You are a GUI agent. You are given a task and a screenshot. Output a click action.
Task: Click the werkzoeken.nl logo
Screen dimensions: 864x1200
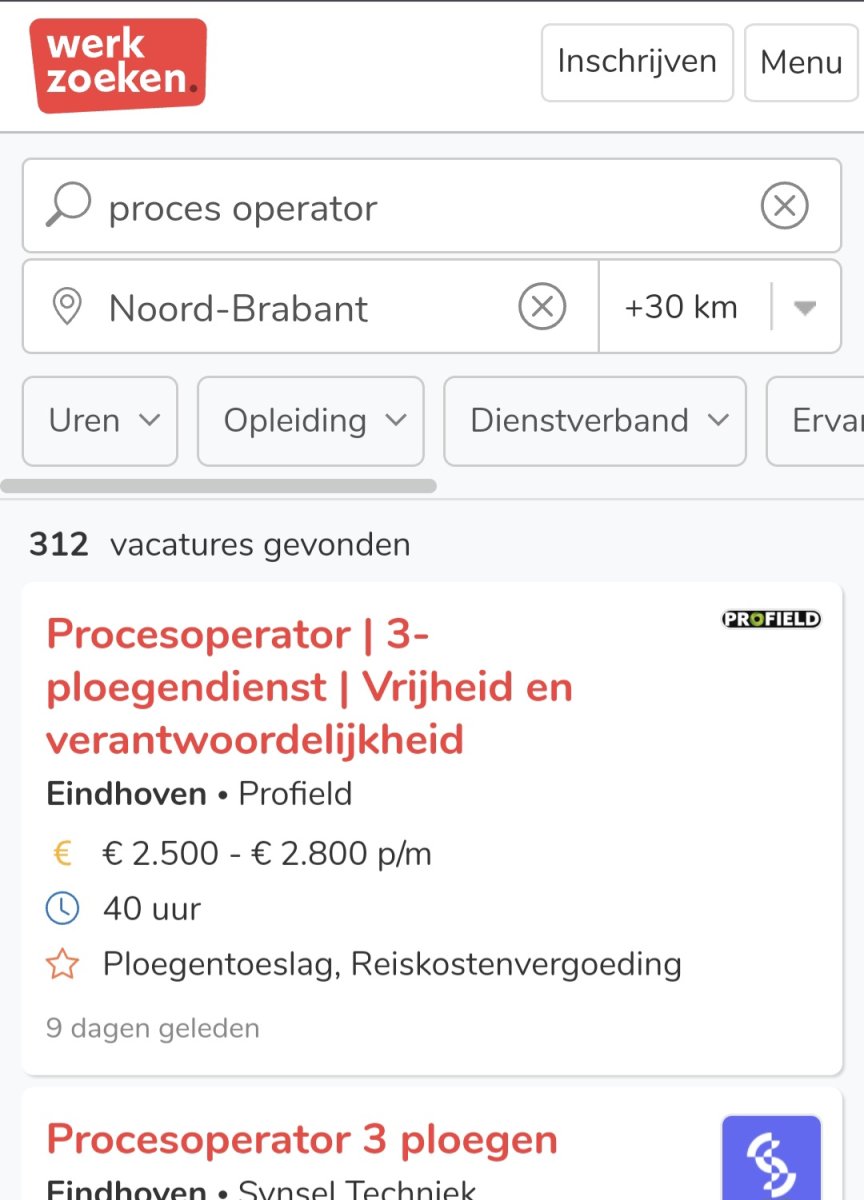(118, 62)
